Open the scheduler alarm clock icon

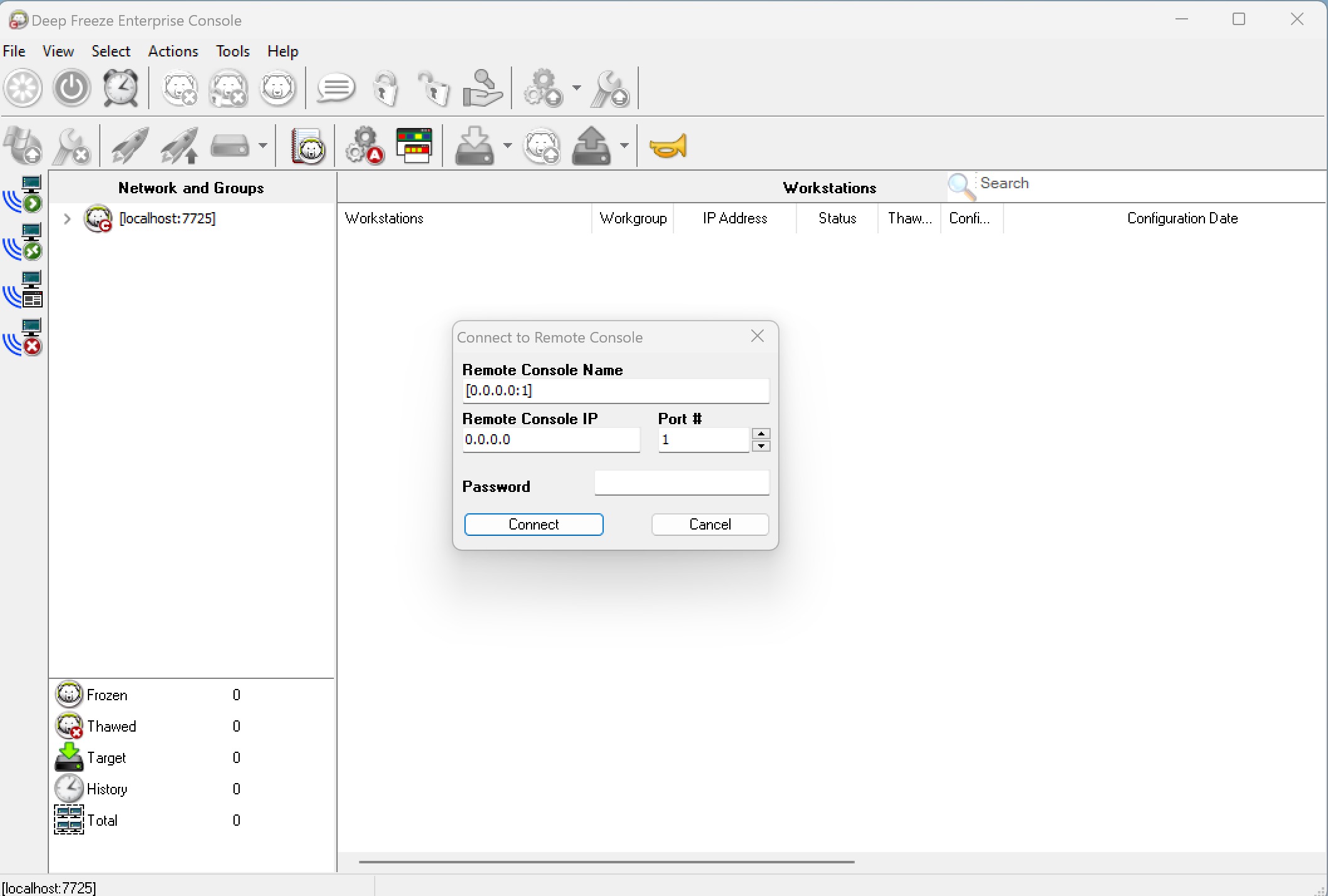(x=120, y=88)
